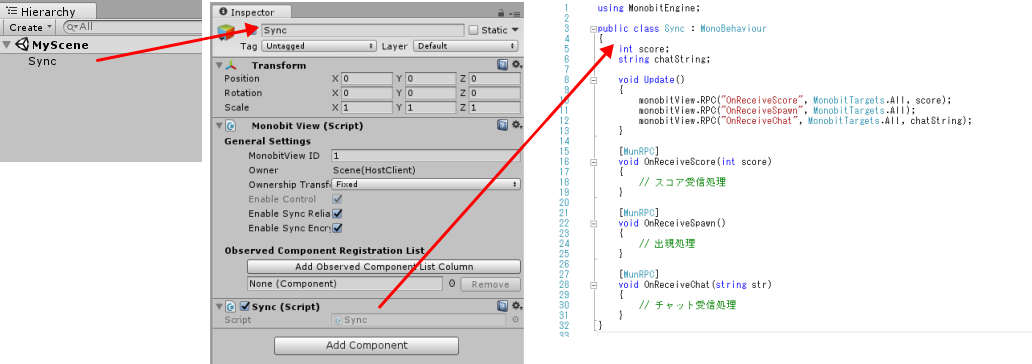The height and width of the screenshot is (364, 1032).
Task: Open the Layer dropdown showing Default
Action: [466, 46]
